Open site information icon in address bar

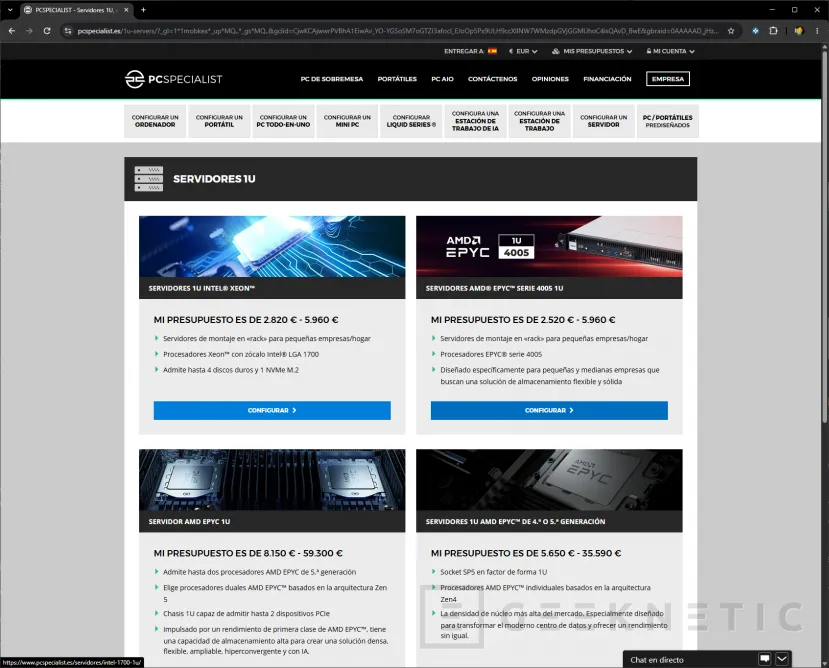pyautogui.click(x=68, y=31)
